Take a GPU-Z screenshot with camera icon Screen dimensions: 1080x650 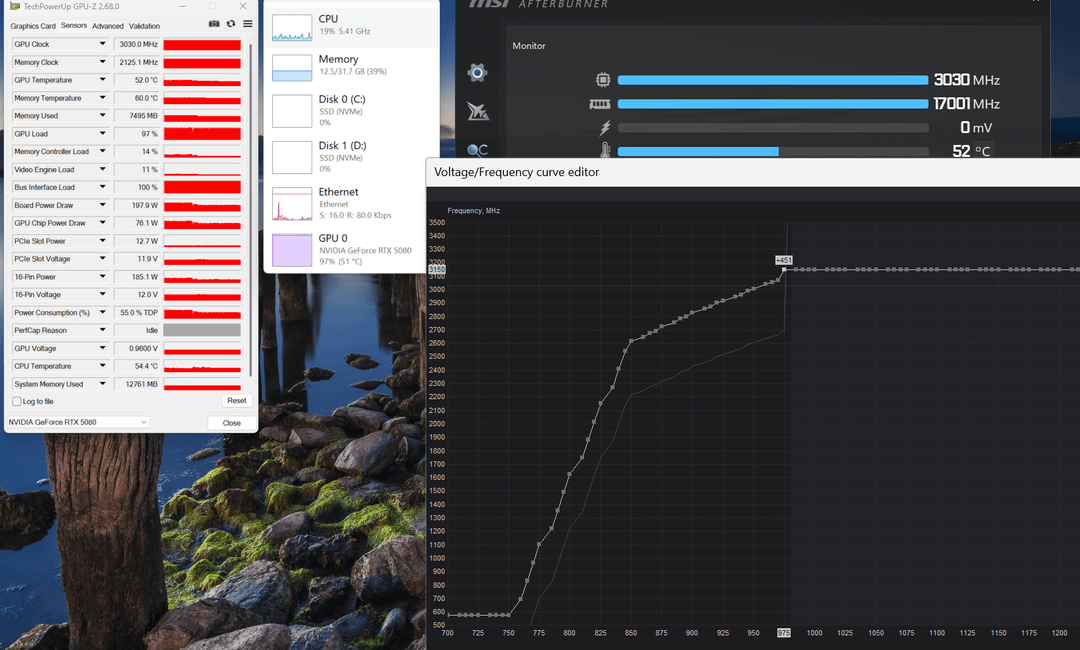point(214,24)
